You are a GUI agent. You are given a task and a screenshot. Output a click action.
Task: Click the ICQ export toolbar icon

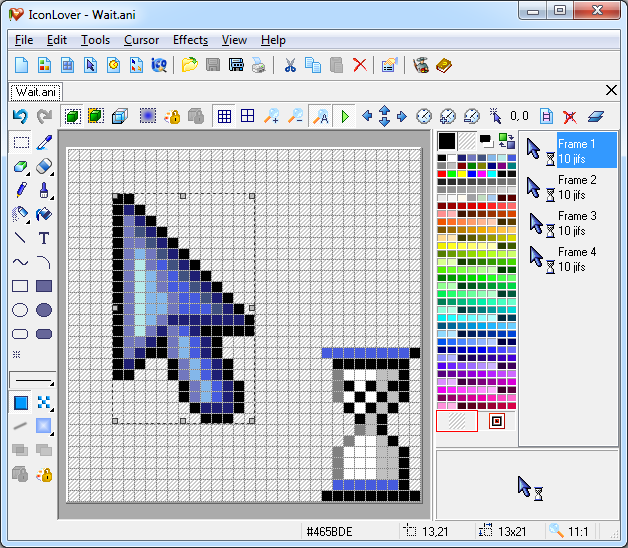click(x=159, y=65)
